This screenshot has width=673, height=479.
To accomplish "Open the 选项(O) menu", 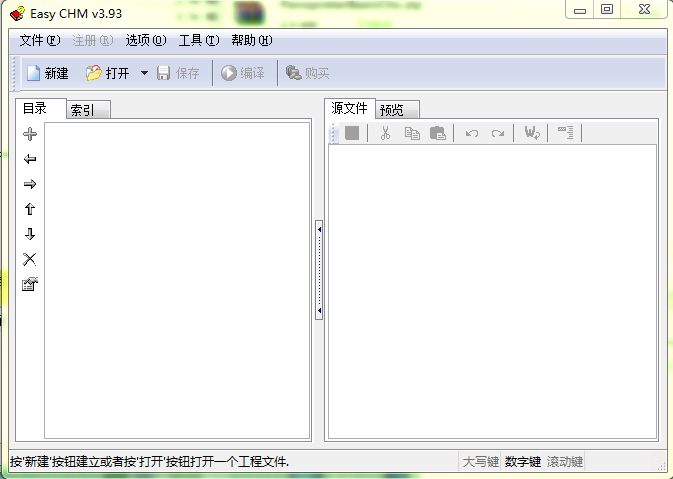I will point(146,40).
